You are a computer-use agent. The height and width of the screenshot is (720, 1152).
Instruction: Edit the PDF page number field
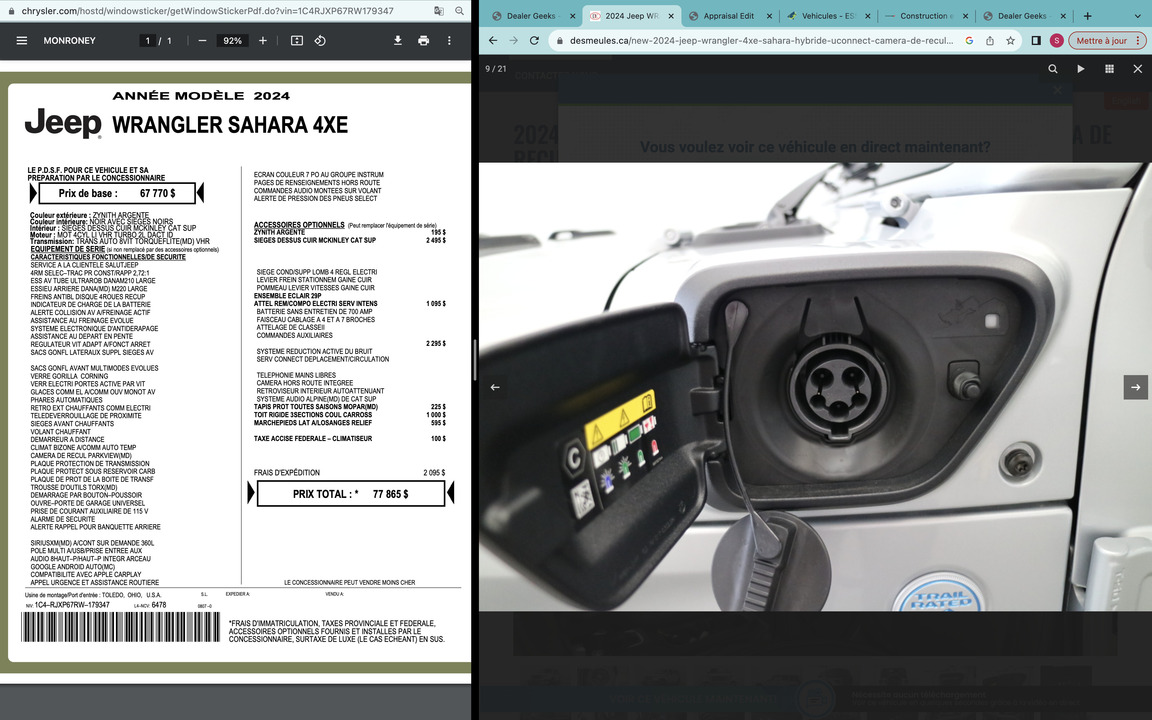(x=148, y=40)
